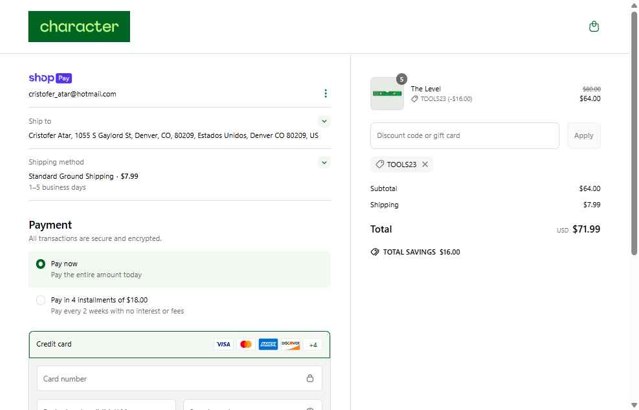Remove the TOOLS23 discount code

[x=425, y=164]
